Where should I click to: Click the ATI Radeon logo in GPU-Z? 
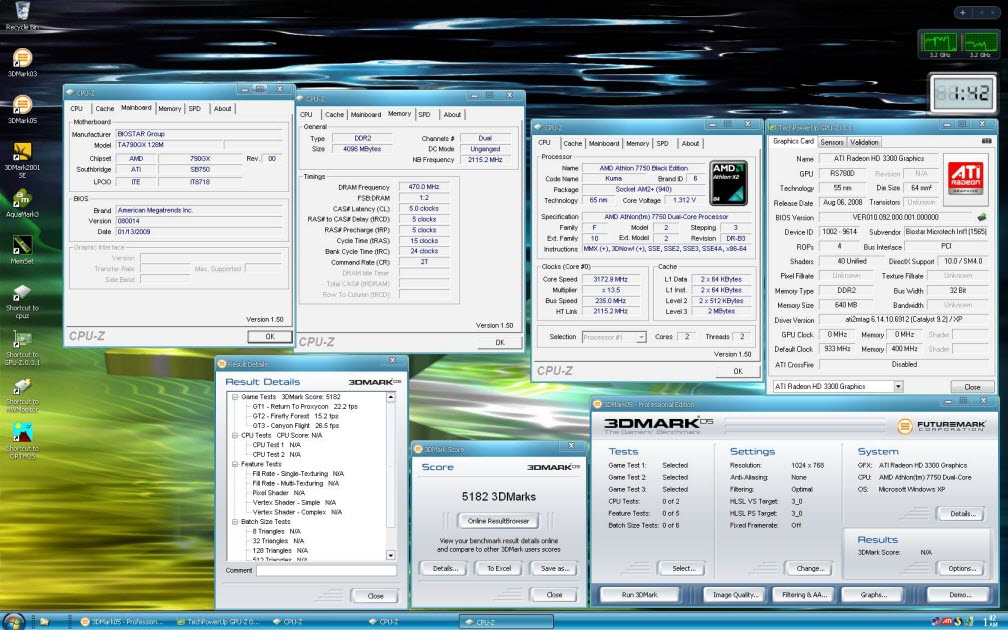[x=965, y=178]
